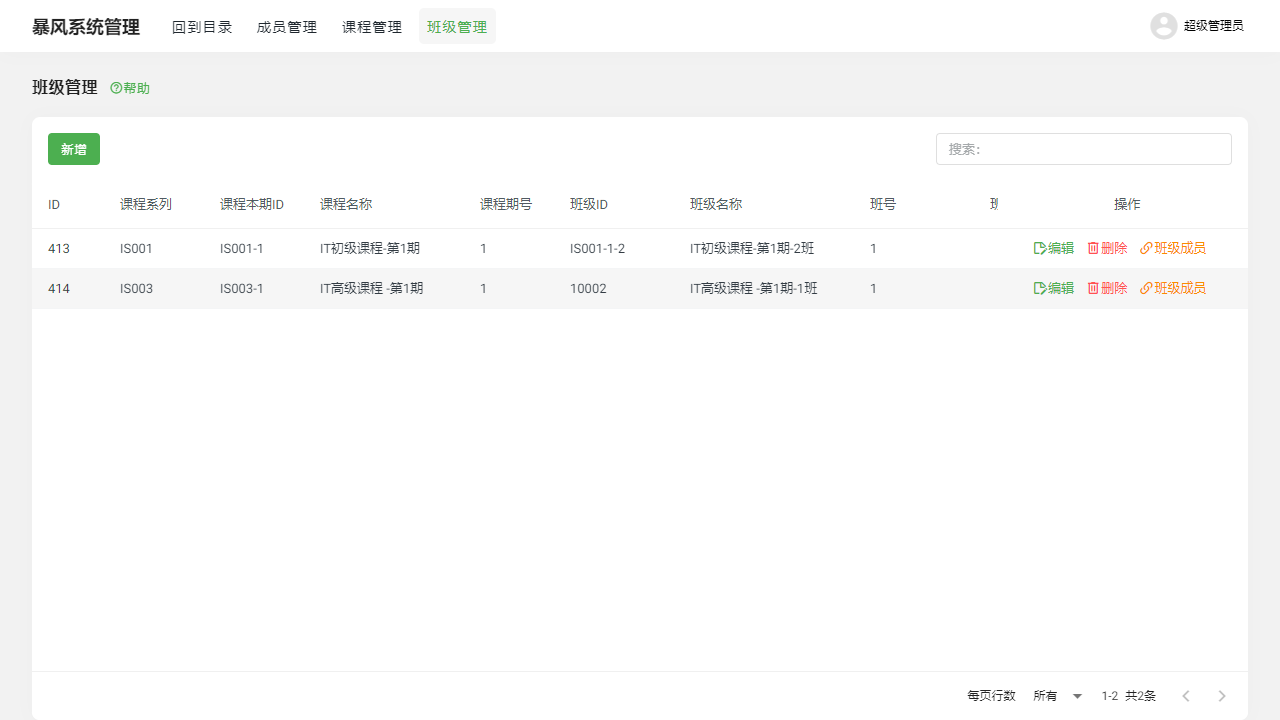Click the delete icon on row 414
The image size is (1280, 720).
tap(1092, 288)
